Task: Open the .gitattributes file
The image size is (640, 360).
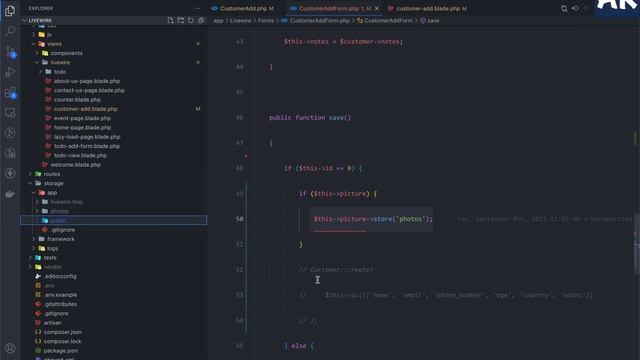Action: click(60, 304)
